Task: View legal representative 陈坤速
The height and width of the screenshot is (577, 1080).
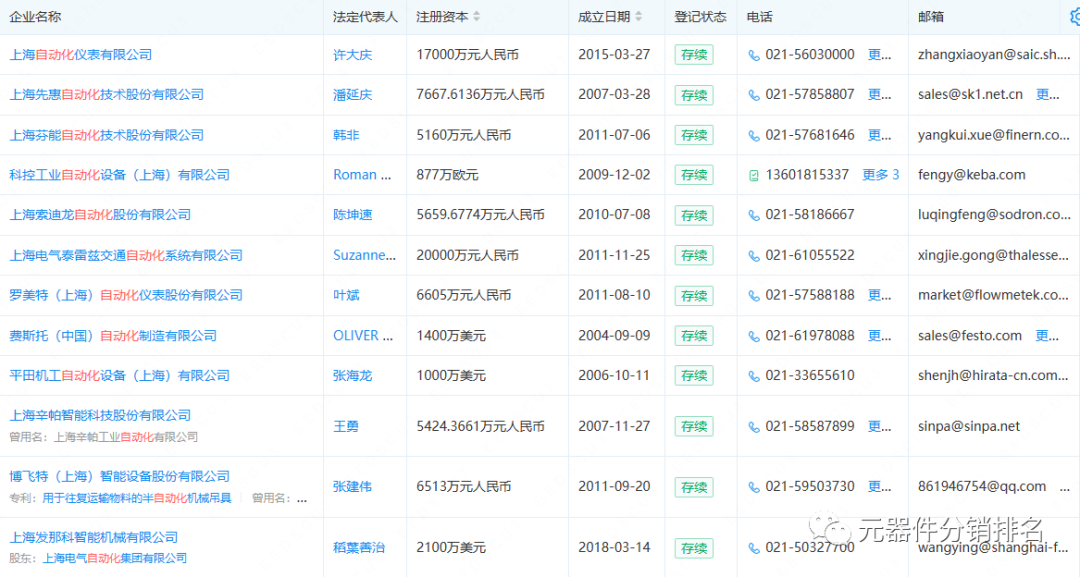Action: (353, 215)
